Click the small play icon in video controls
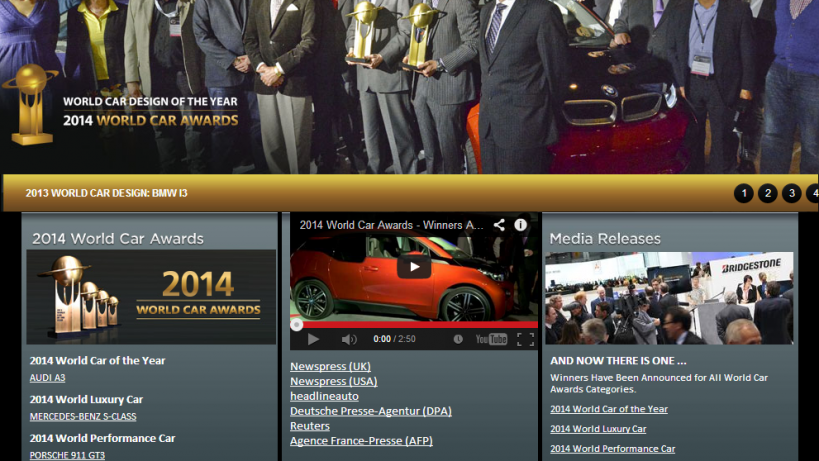Image resolution: width=819 pixels, height=461 pixels. pyautogui.click(x=313, y=339)
